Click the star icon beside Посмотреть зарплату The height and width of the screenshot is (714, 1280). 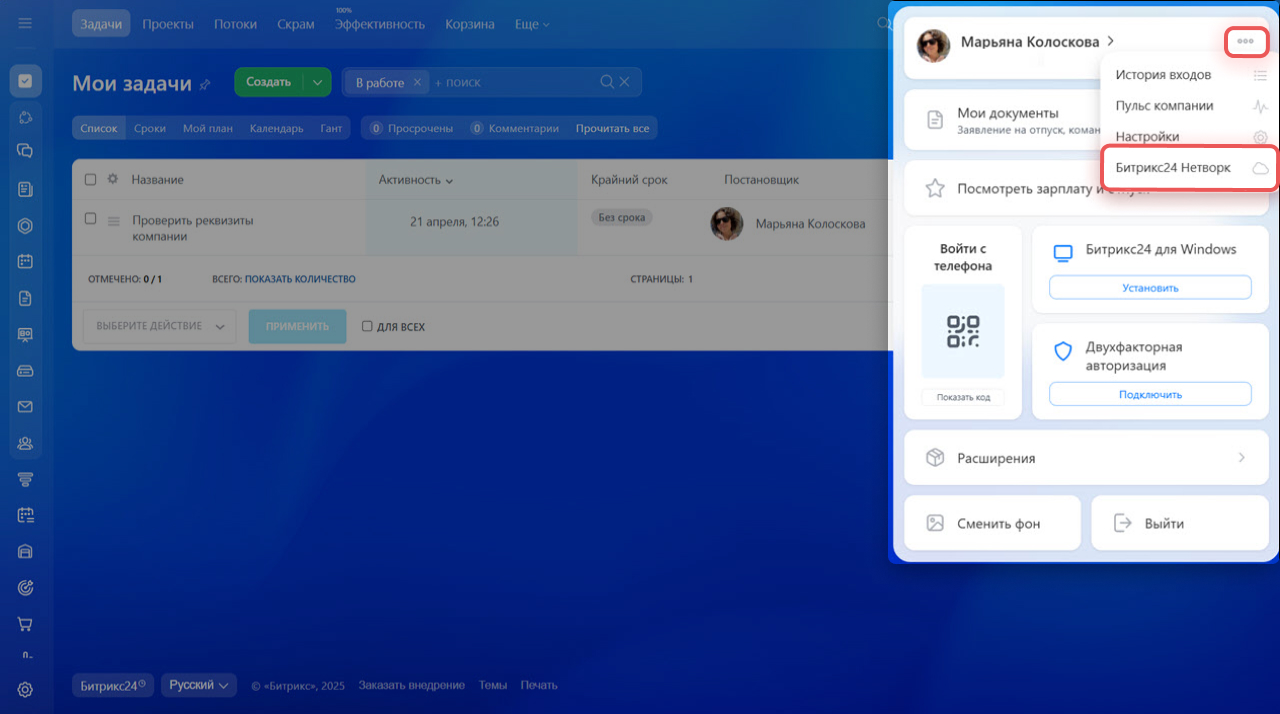tap(935, 188)
